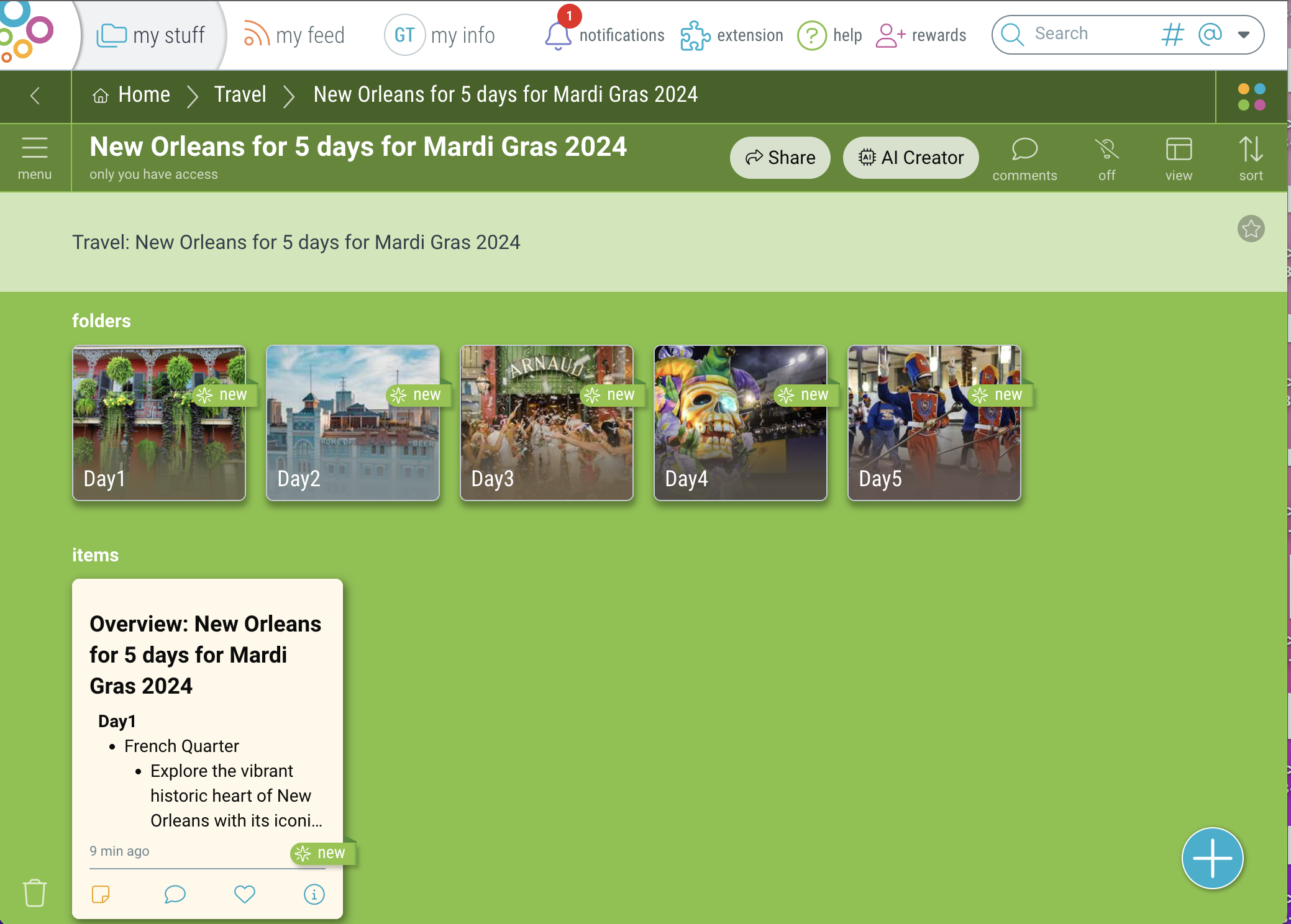
Task: Click the blue plus add button
Action: 1211,858
